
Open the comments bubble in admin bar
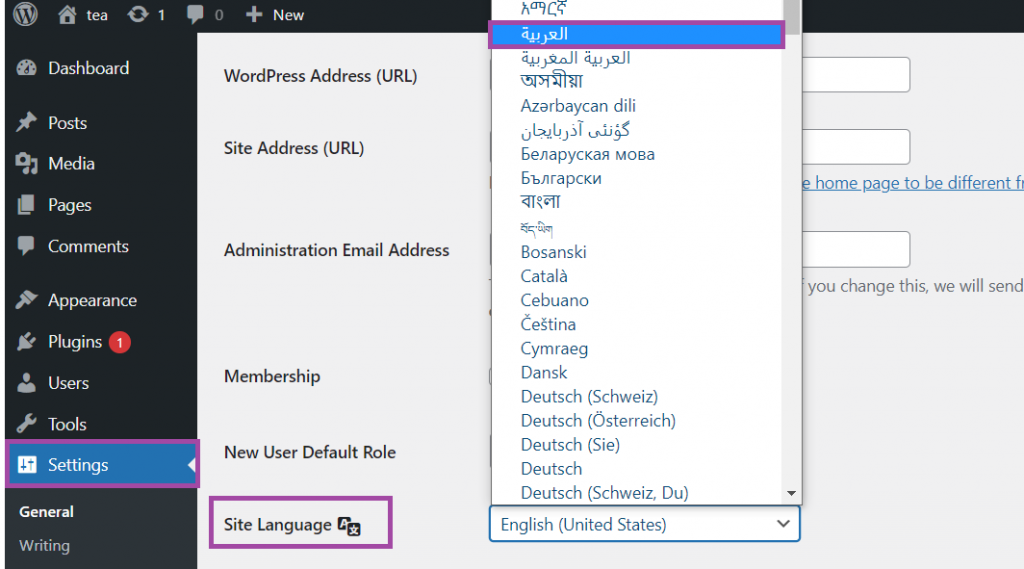(195, 14)
